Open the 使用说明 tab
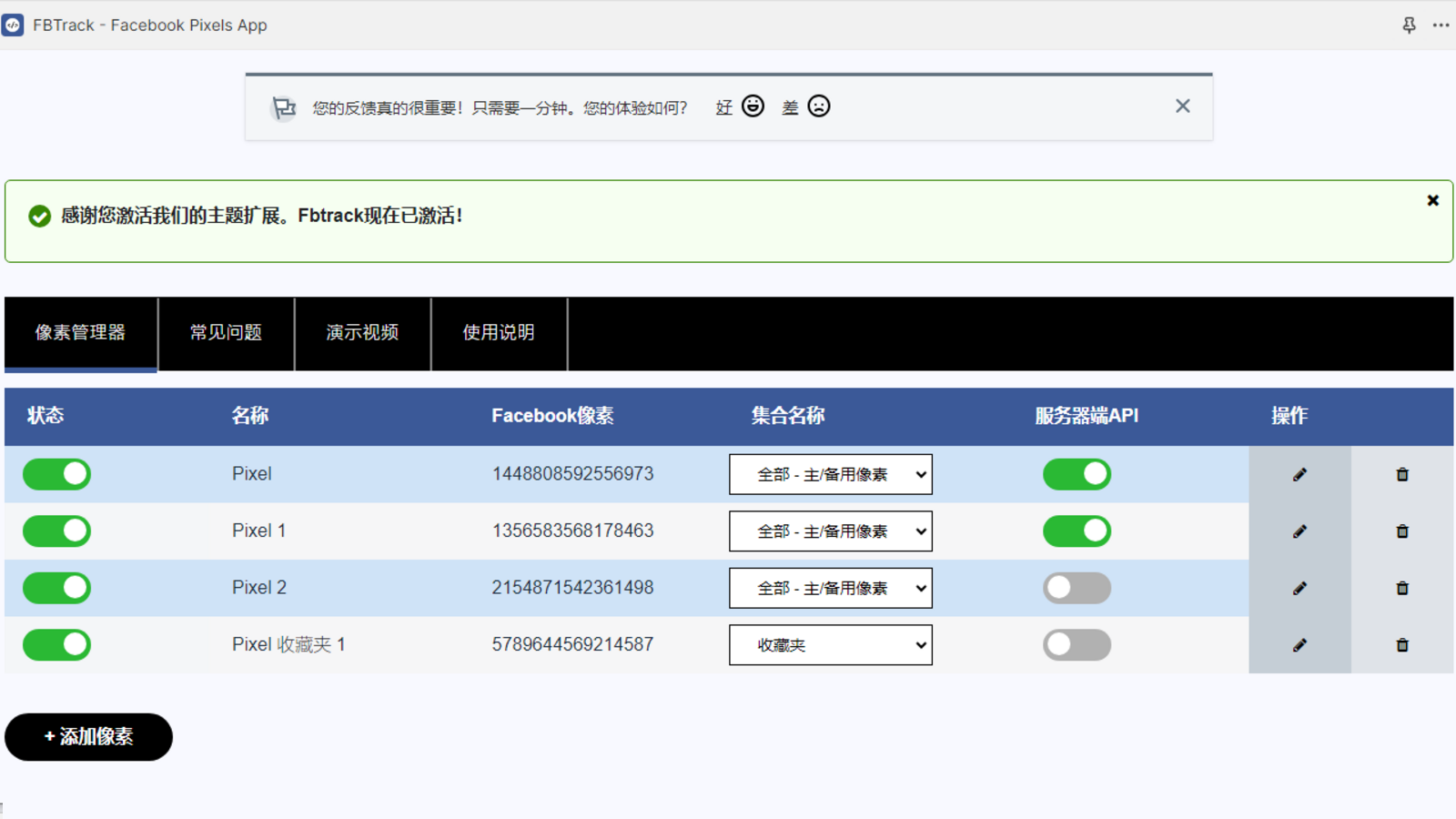The image size is (1456, 819). point(499,333)
